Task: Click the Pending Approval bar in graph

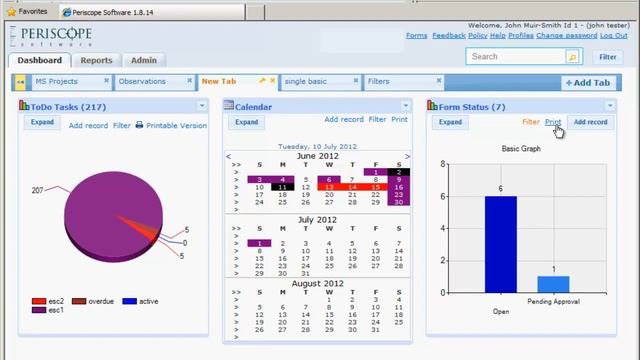Action: pos(553,284)
